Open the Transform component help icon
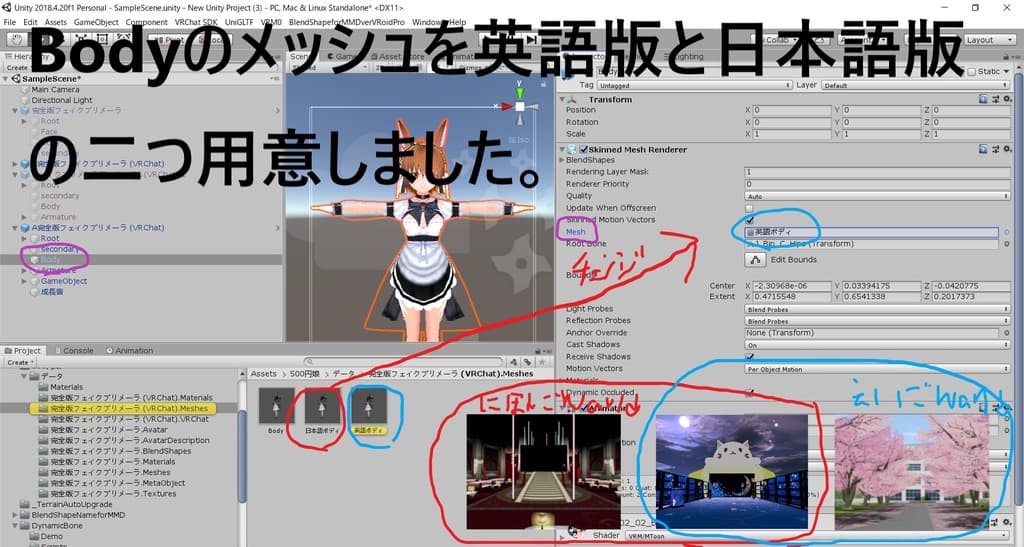 (x=984, y=100)
